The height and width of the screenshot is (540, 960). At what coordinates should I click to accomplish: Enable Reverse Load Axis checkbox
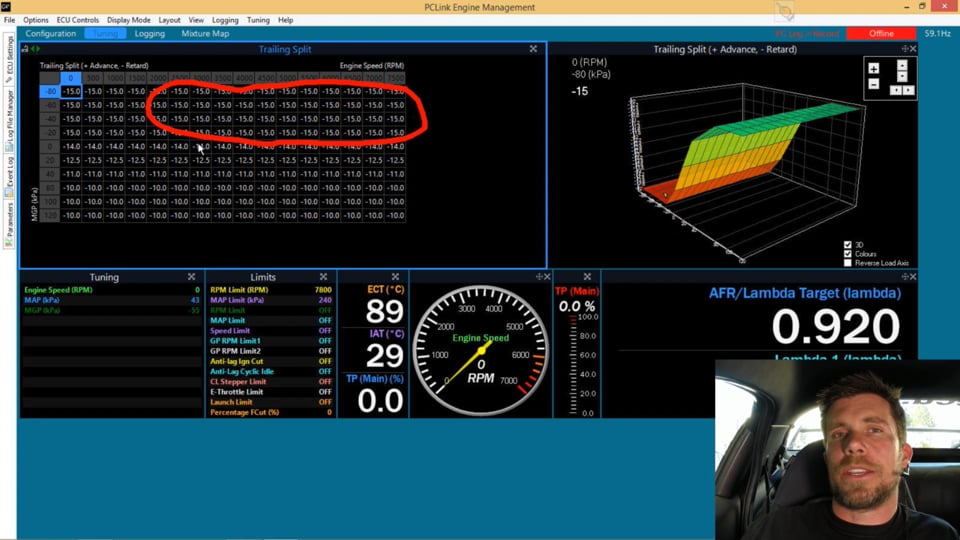847,263
